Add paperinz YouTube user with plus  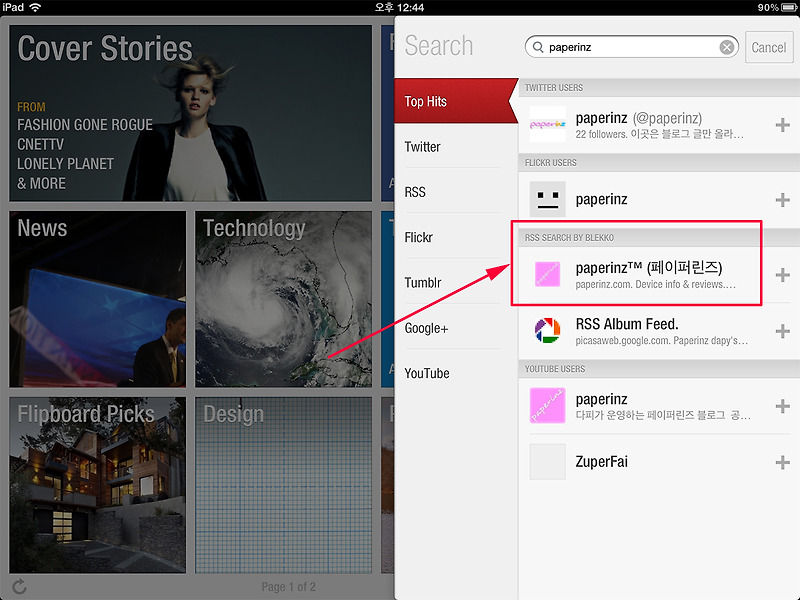coord(782,406)
